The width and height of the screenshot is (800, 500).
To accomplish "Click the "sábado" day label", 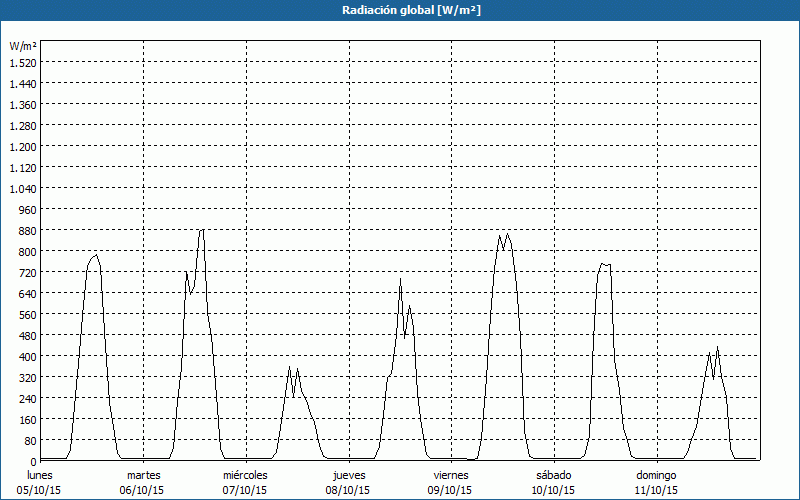I will [x=553, y=475].
